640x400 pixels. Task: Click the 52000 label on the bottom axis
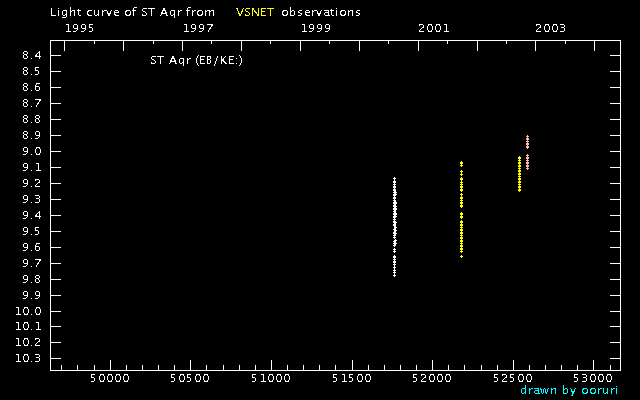[x=432, y=378]
